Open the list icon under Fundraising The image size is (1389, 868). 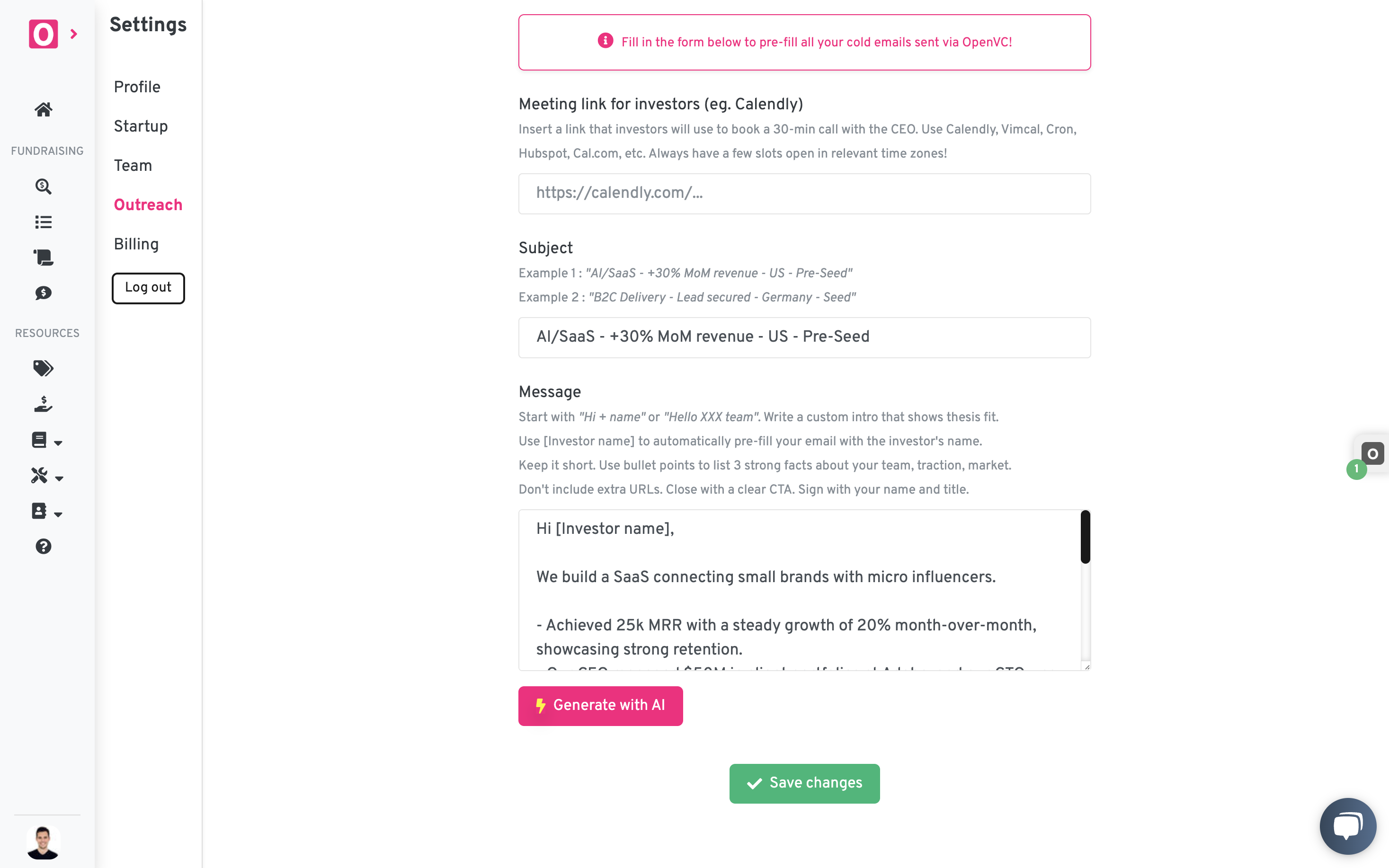[43, 222]
